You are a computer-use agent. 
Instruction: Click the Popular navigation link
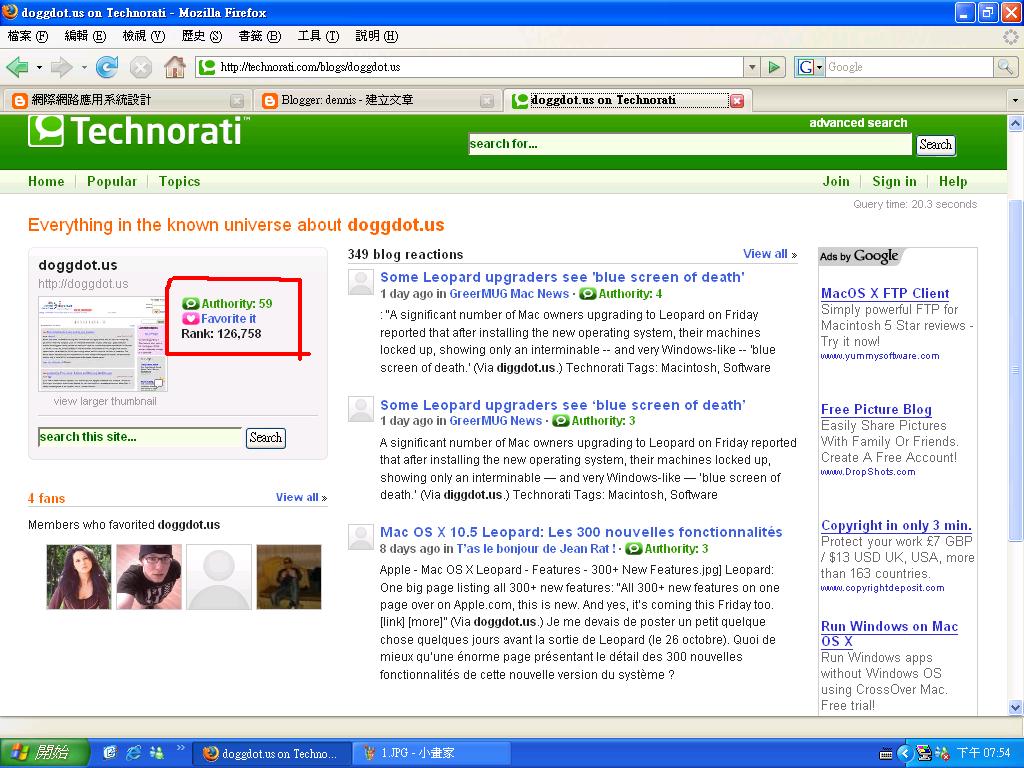[112, 182]
